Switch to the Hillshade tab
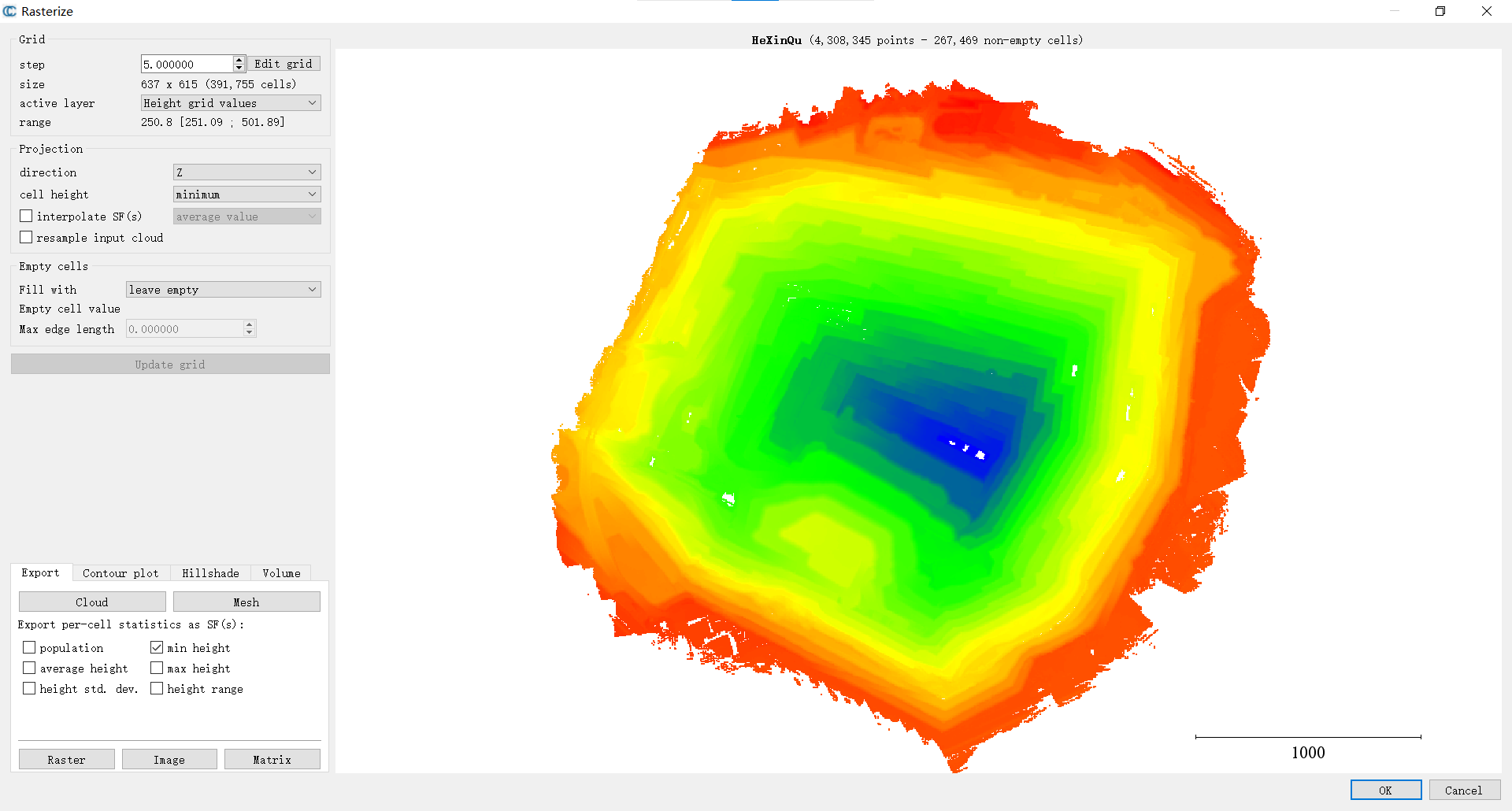Screen dimensions: 1512x811 click(210, 573)
